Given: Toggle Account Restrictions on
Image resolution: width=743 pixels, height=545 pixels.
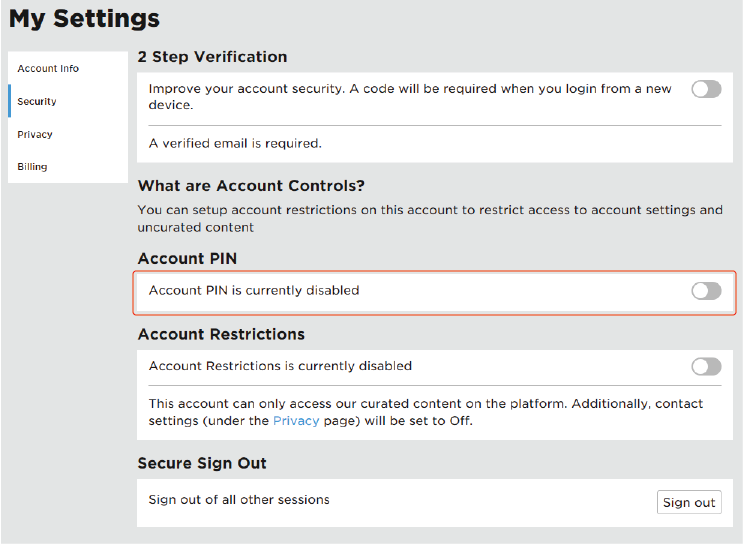Looking at the screenshot, I should [x=706, y=366].
